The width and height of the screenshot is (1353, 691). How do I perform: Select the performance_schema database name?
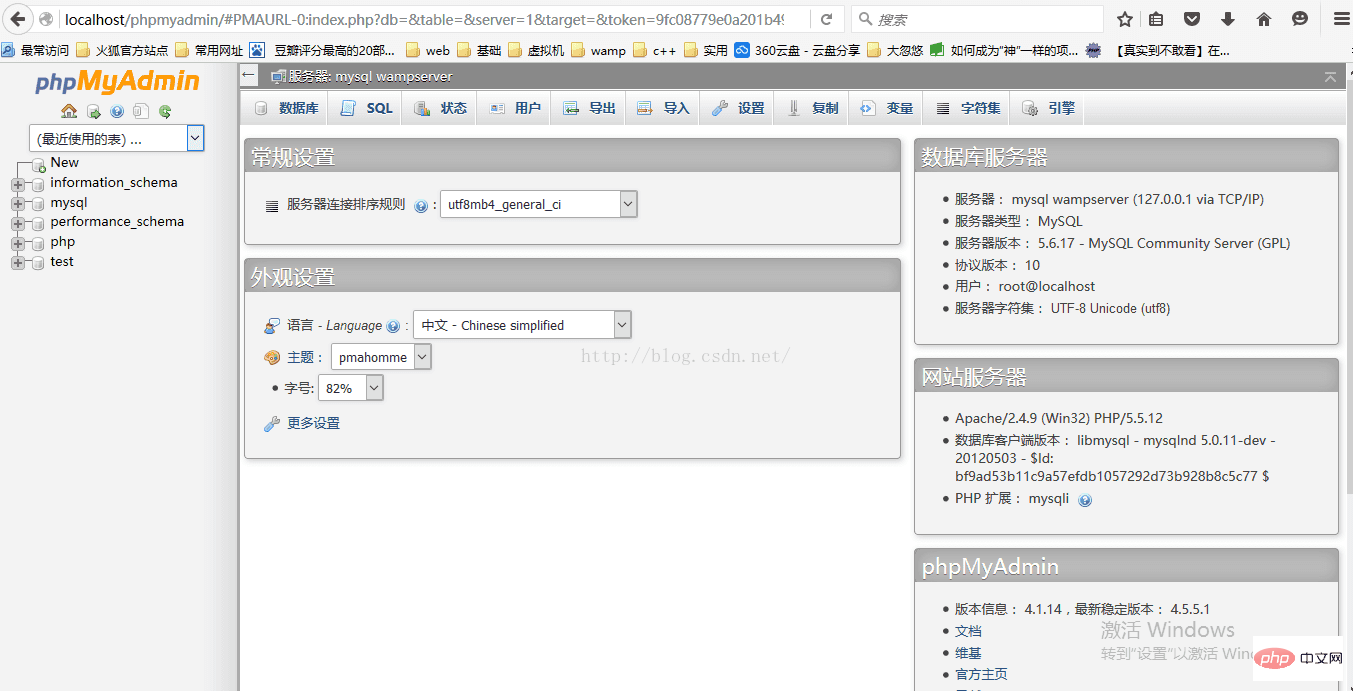coord(117,222)
